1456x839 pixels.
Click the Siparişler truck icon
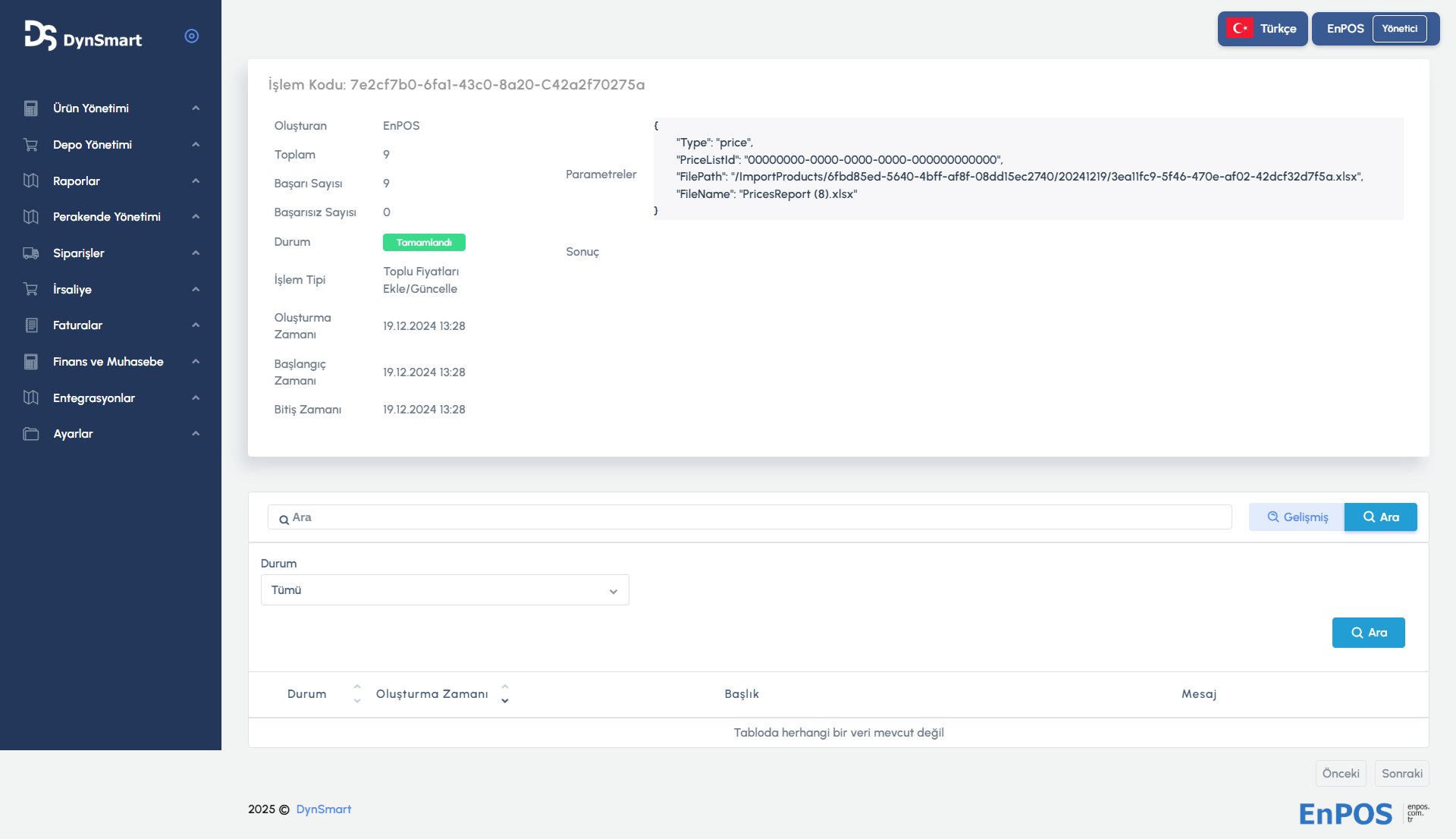(x=31, y=253)
